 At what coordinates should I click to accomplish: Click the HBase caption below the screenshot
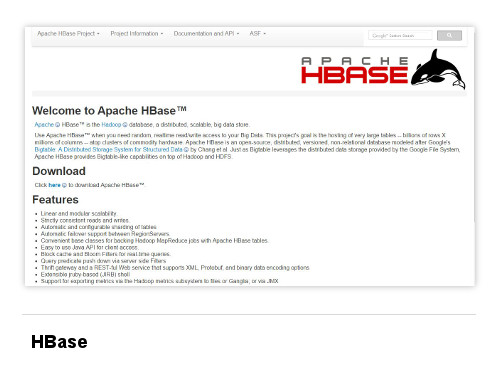click(x=59, y=342)
